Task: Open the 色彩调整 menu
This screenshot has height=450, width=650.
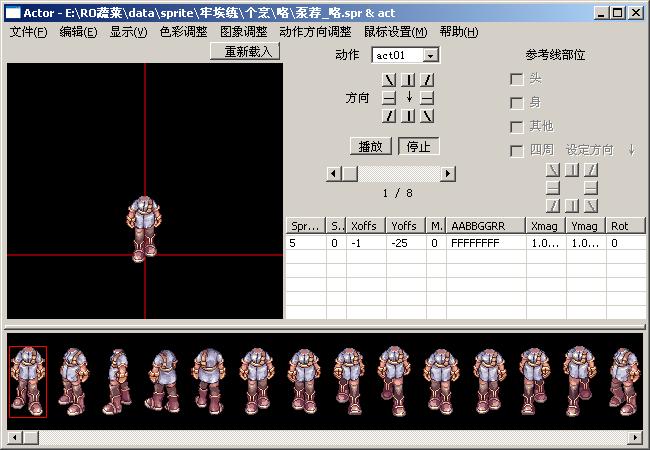Action: pos(184,32)
